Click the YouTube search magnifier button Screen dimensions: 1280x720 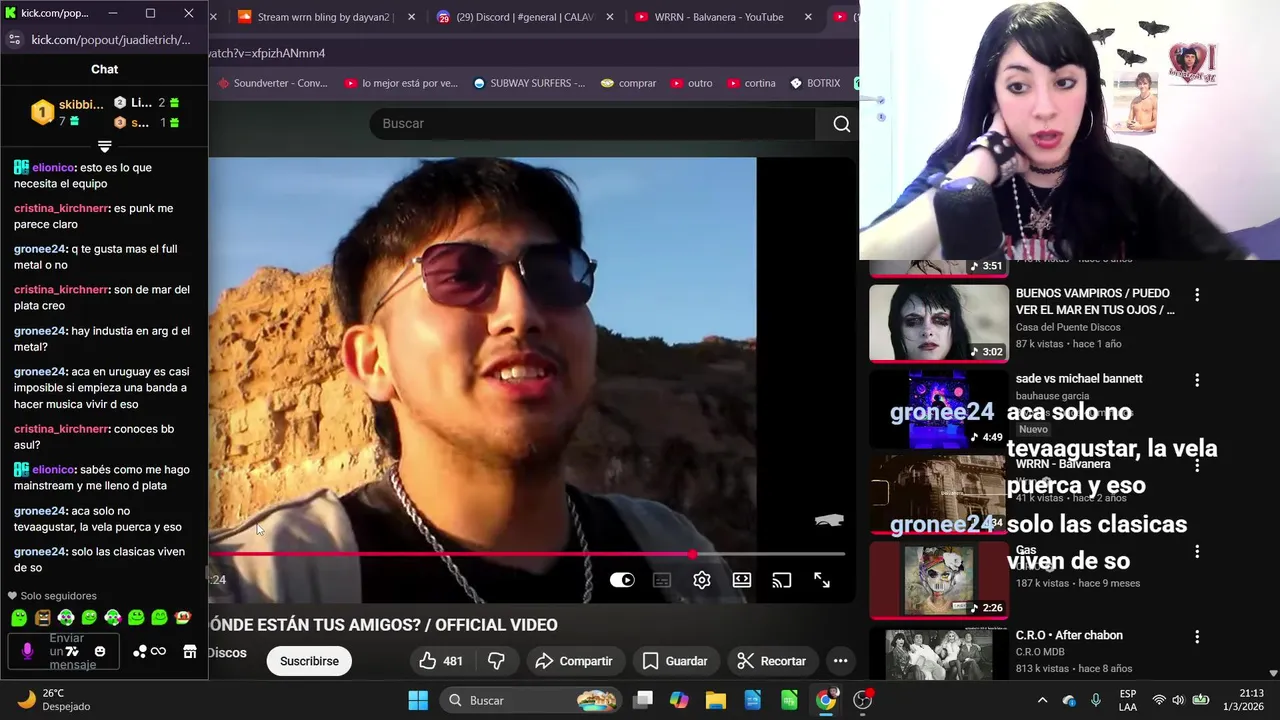[x=841, y=123]
